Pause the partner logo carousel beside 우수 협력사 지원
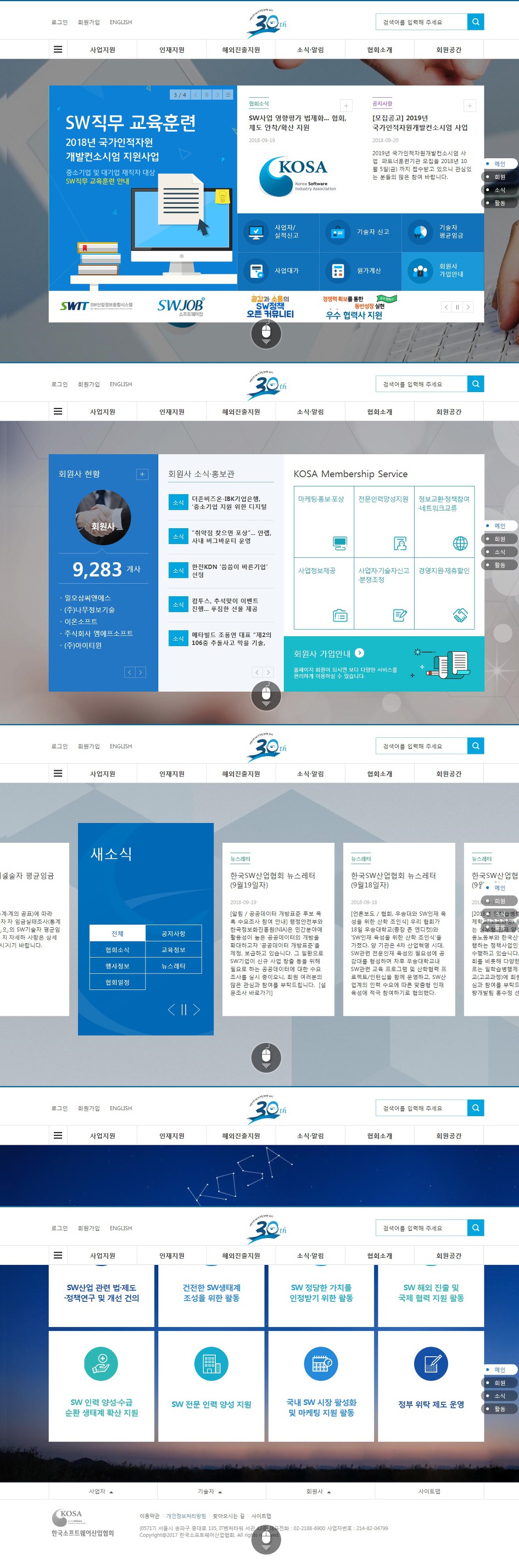The image size is (519, 1568). pyautogui.click(x=457, y=307)
